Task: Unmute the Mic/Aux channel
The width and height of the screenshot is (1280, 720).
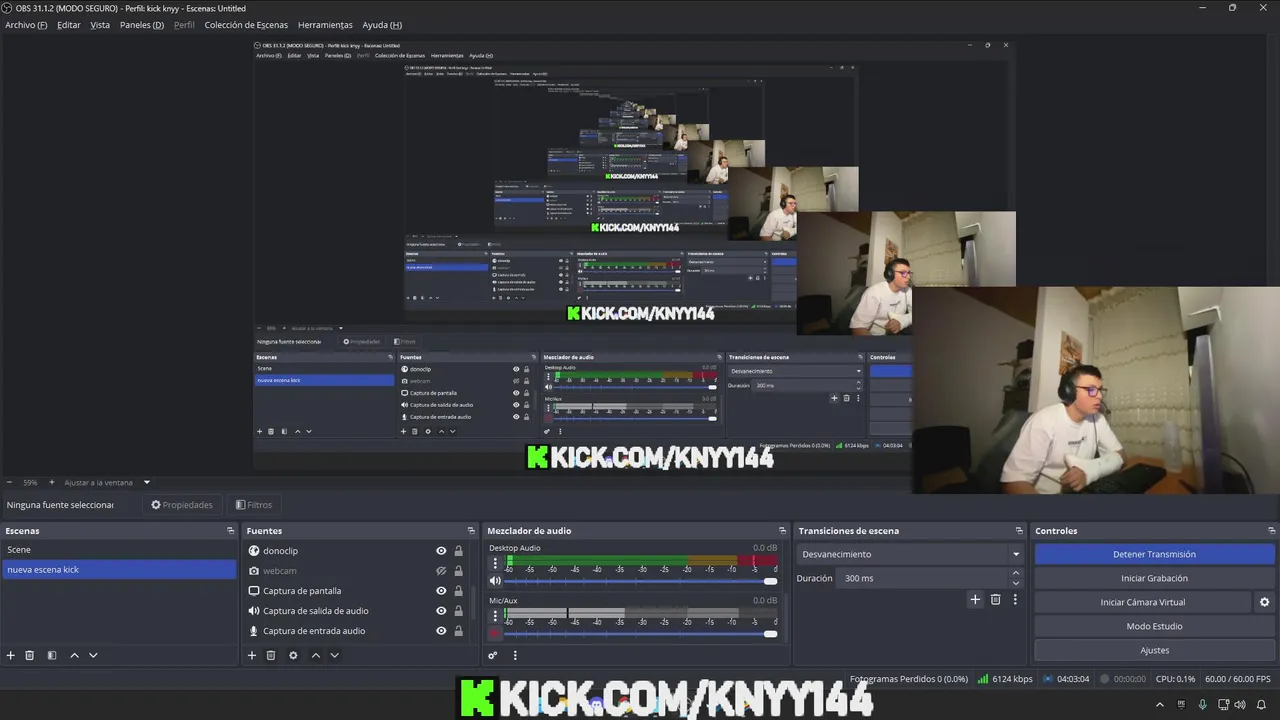Action: [x=494, y=633]
